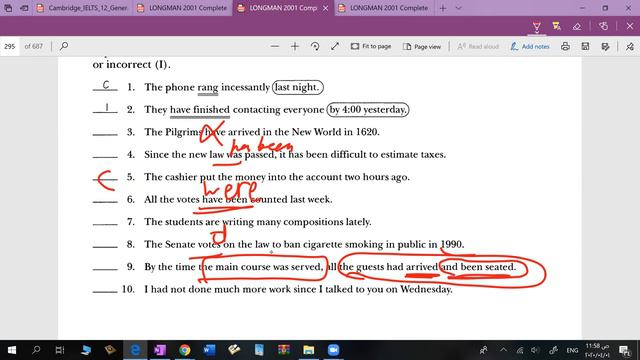Screen dimensions: 640x360
Task: Show tabs you've set aside
Action: pos(8,8)
